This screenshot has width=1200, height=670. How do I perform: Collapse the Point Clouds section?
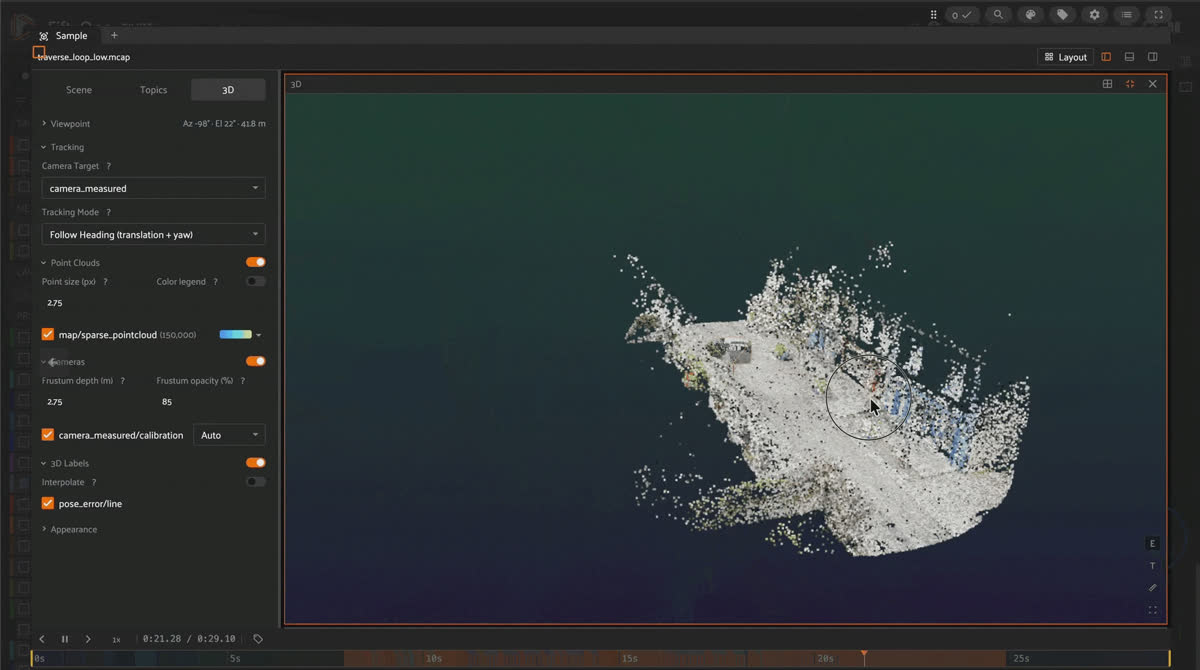click(x=75, y=263)
